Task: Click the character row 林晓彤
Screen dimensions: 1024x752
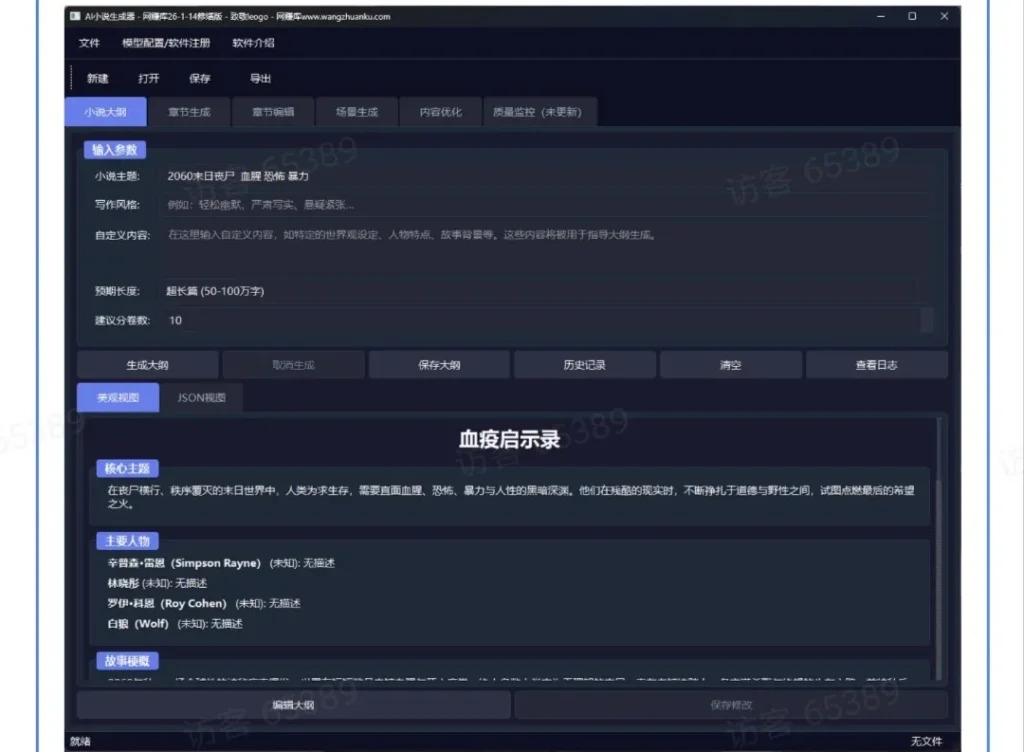Action: [x=157, y=584]
